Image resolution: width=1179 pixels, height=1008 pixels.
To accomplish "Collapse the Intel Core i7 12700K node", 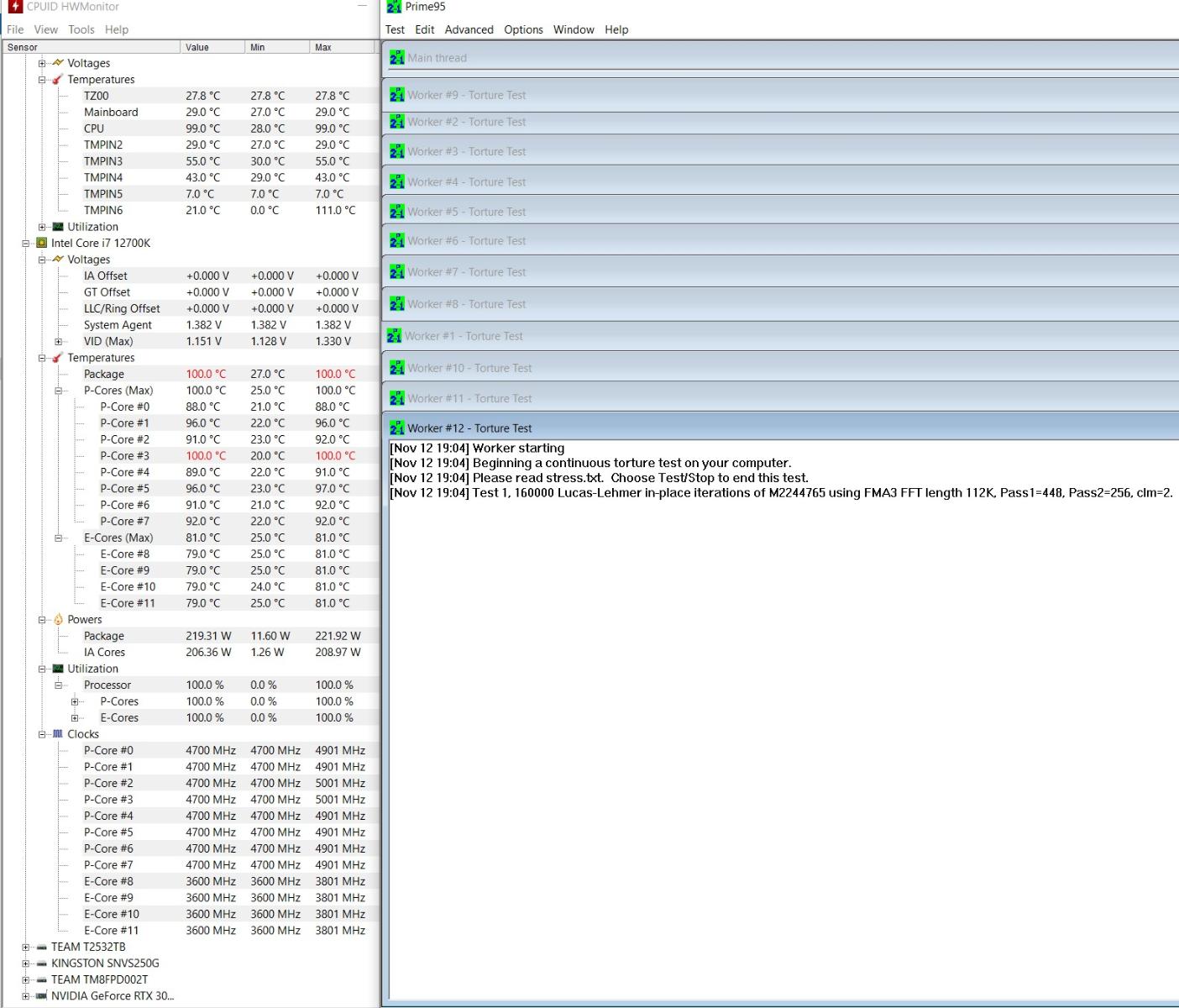I will pyautogui.click(x=25, y=244).
